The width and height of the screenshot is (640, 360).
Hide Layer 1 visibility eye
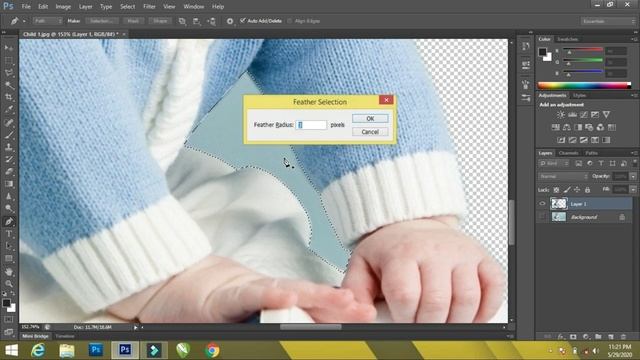542,203
